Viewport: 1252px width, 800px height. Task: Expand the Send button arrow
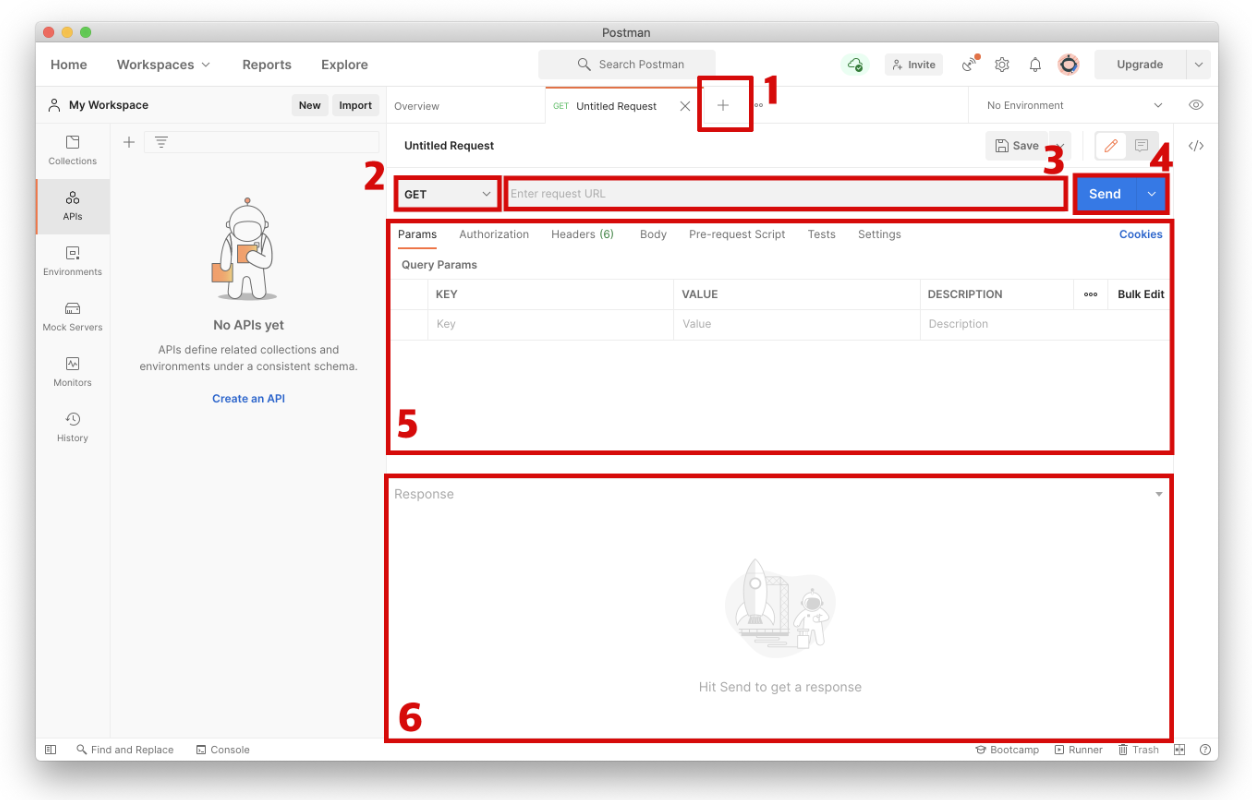1151,194
